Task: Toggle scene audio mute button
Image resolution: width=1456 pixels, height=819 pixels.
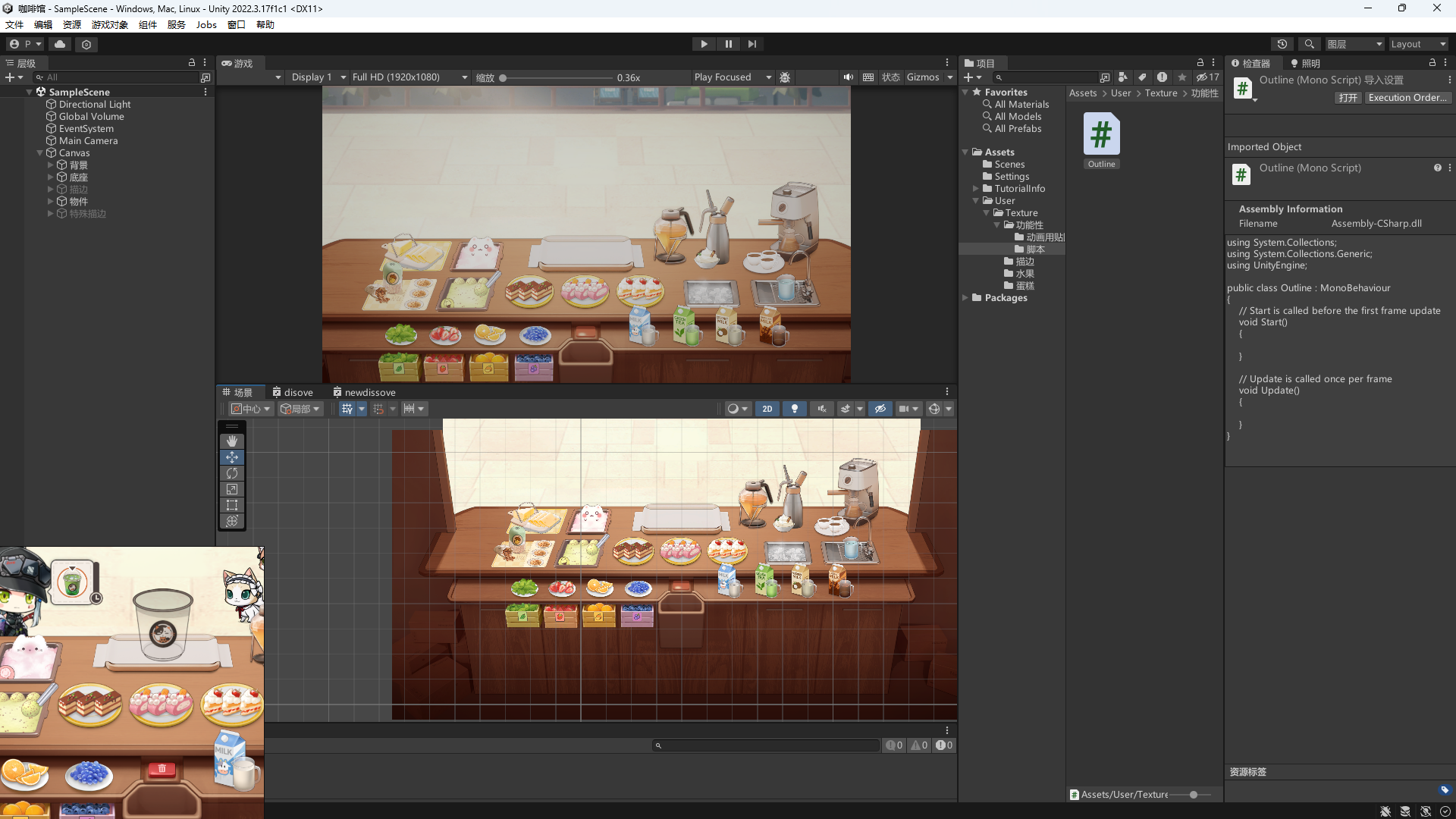Action: pos(821,409)
